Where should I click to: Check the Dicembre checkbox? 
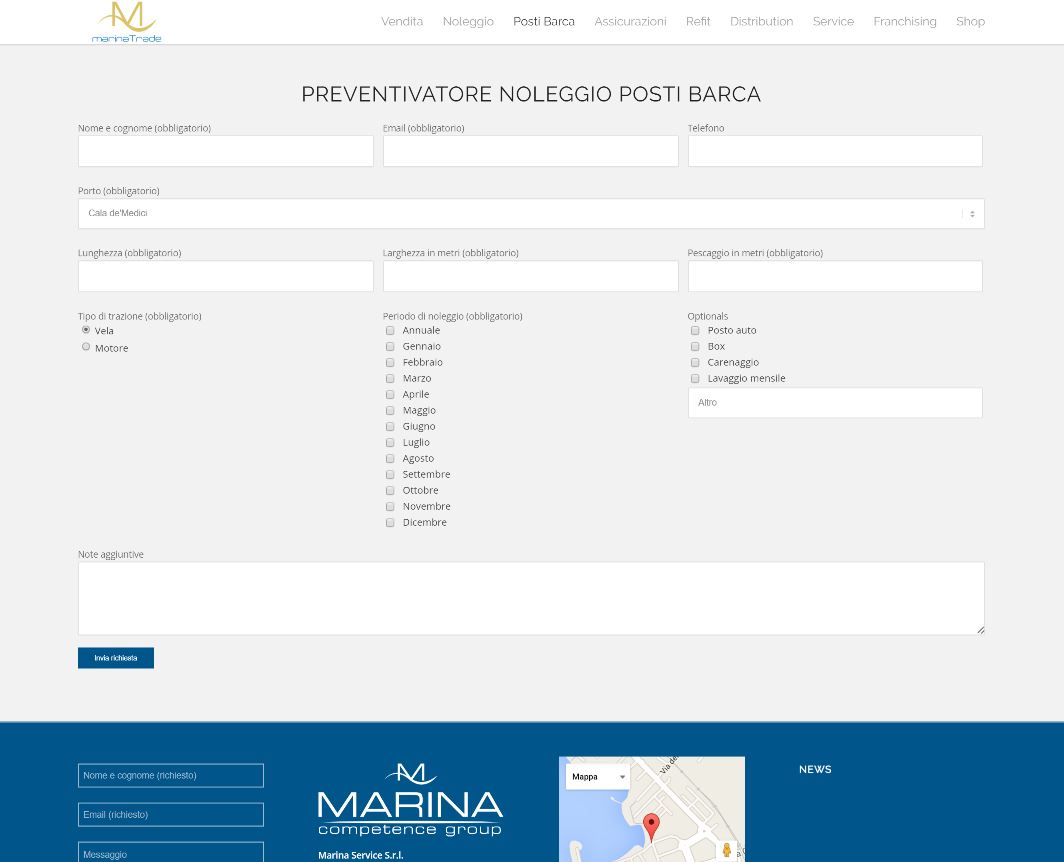point(390,523)
